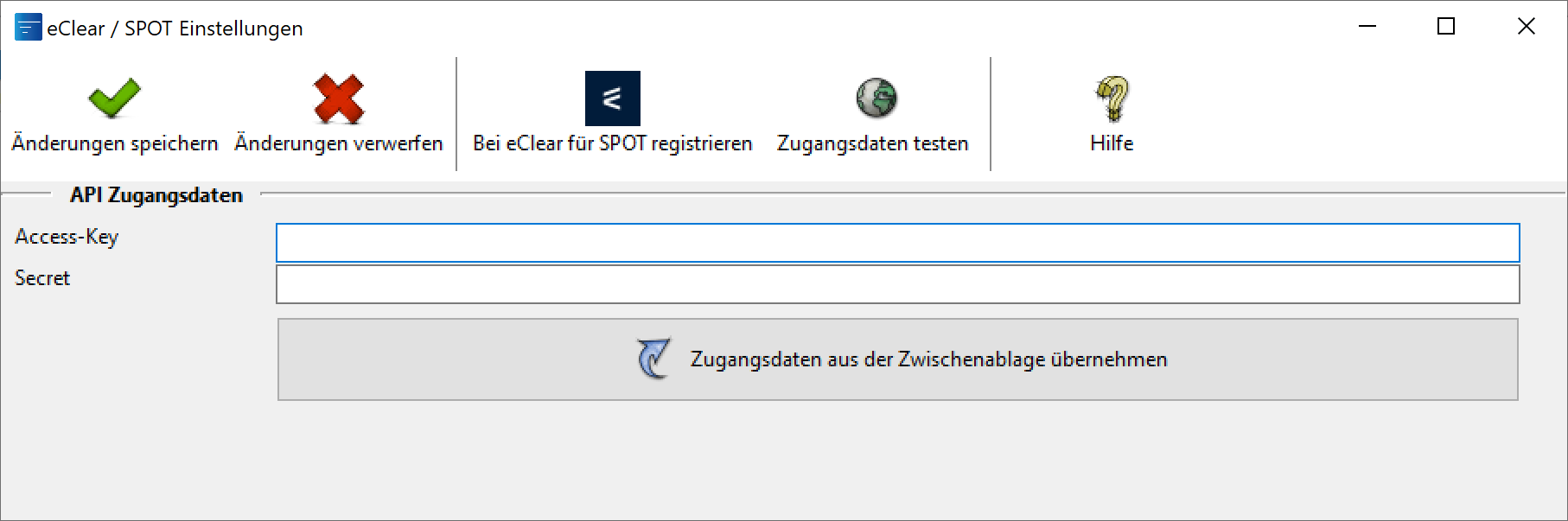Select the "Änderungen verwerfen" label

click(x=339, y=143)
